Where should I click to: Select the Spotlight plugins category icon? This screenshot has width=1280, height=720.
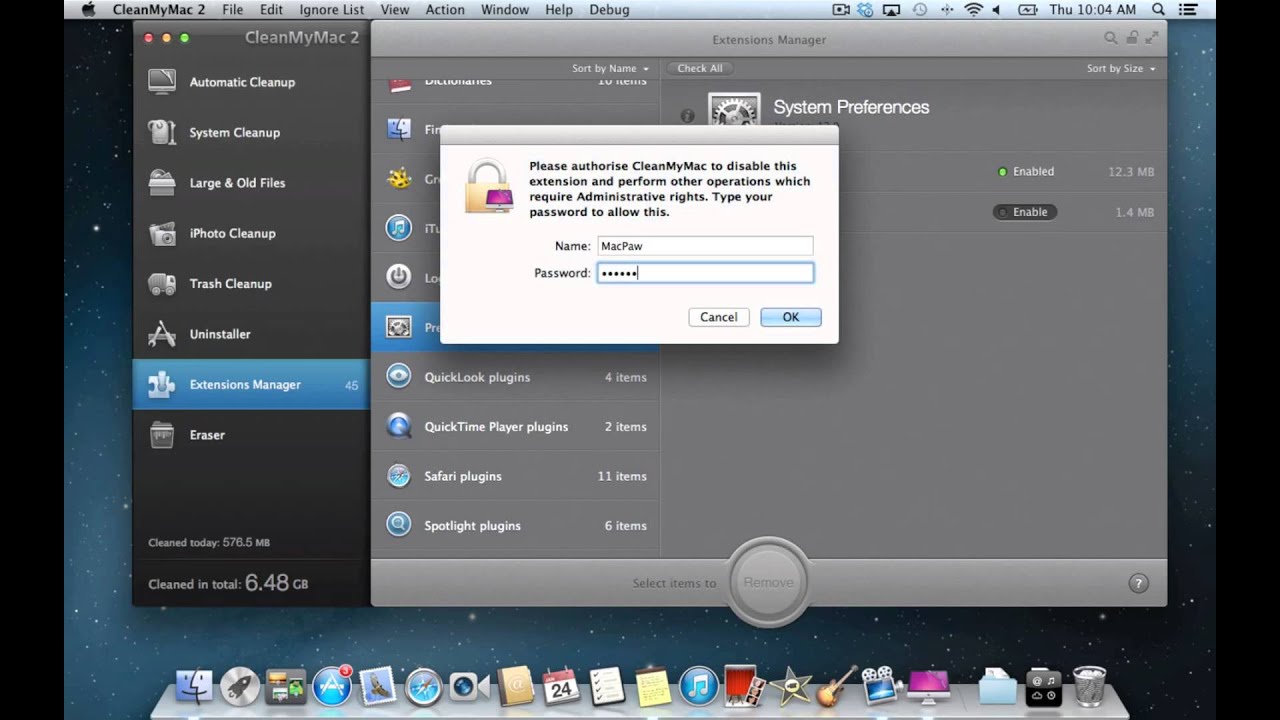(x=399, y=525)
